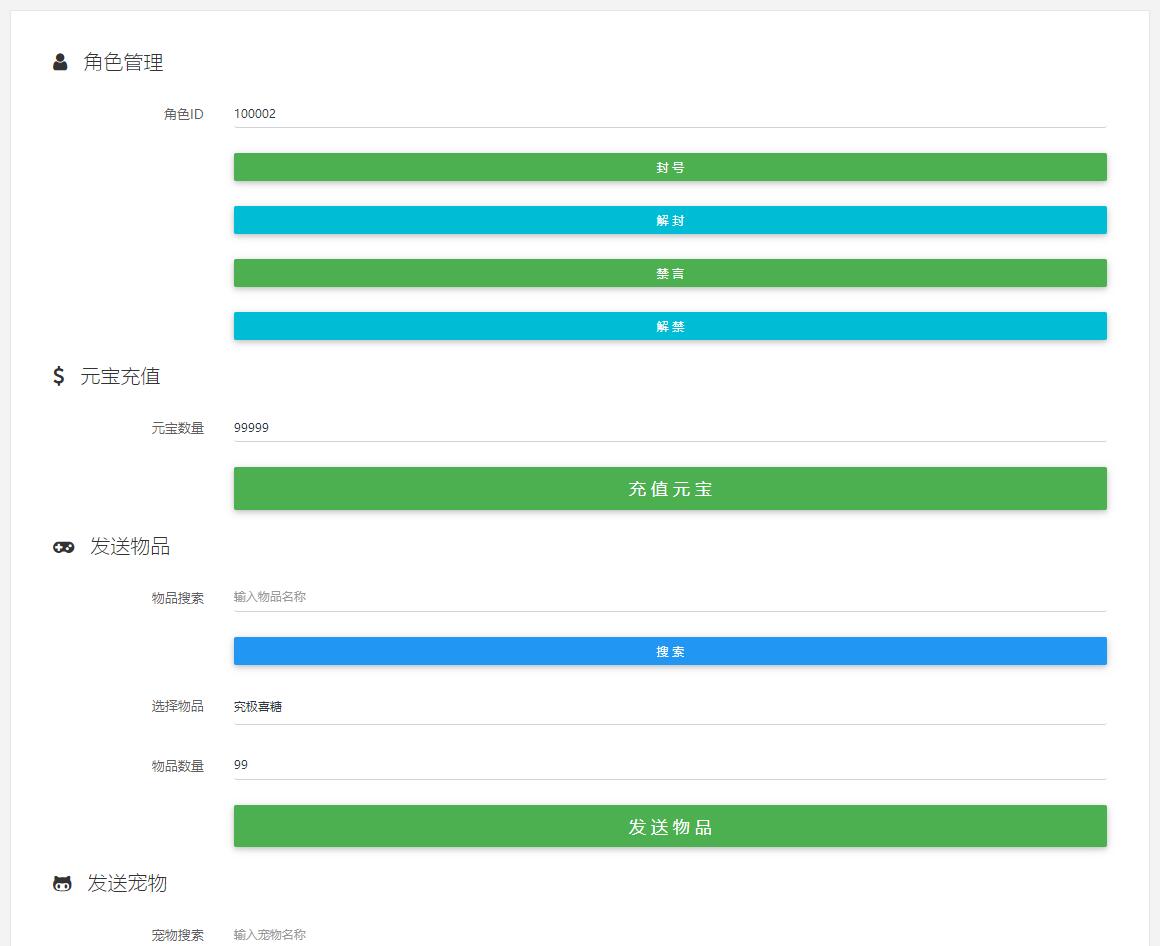Click the 角色管理 section heading
Viewport: 1160px width, 946px height.
click(x=124, y=62)
